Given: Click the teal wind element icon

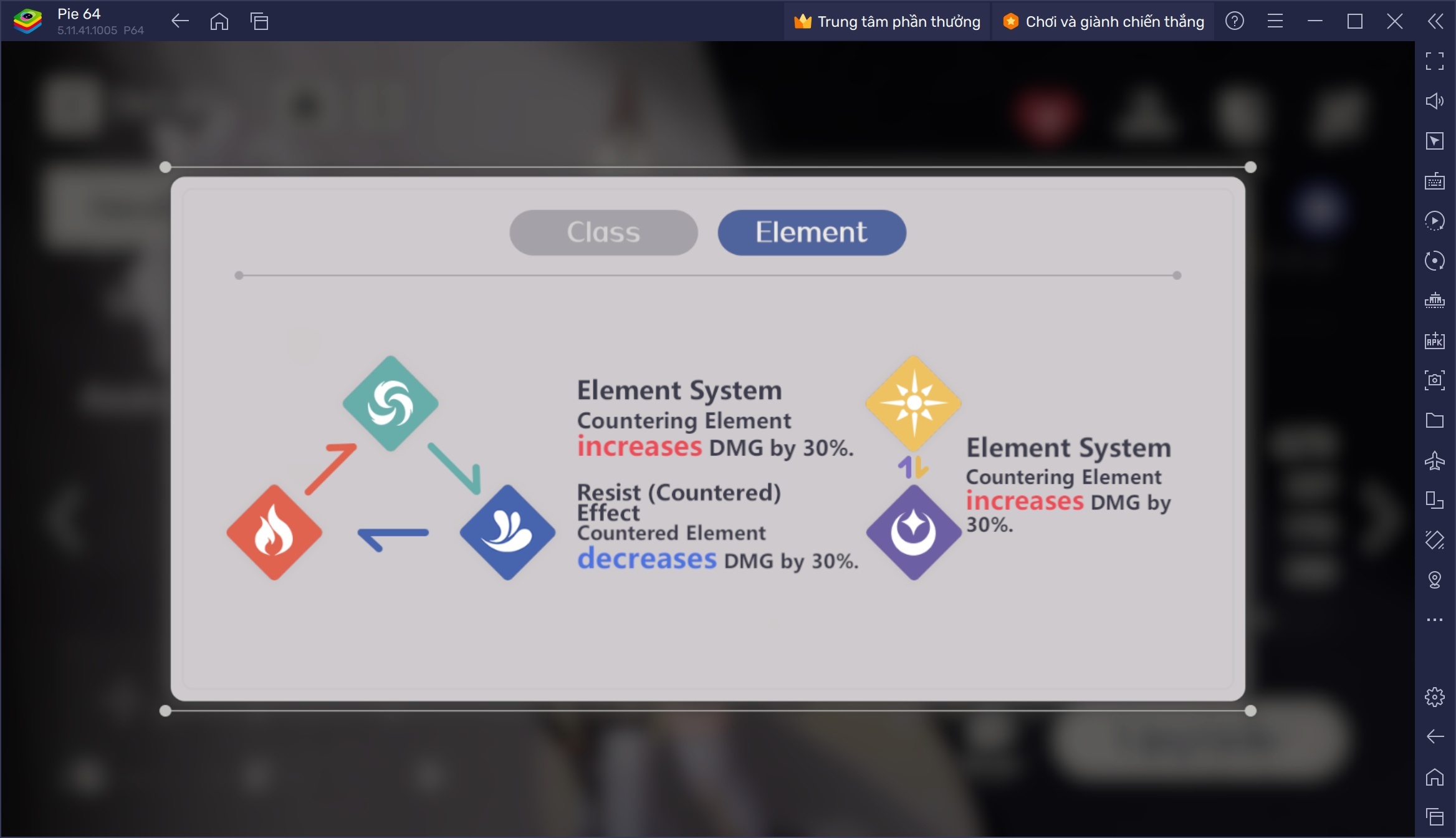Looking at the screenshot, I should point(391,403).
